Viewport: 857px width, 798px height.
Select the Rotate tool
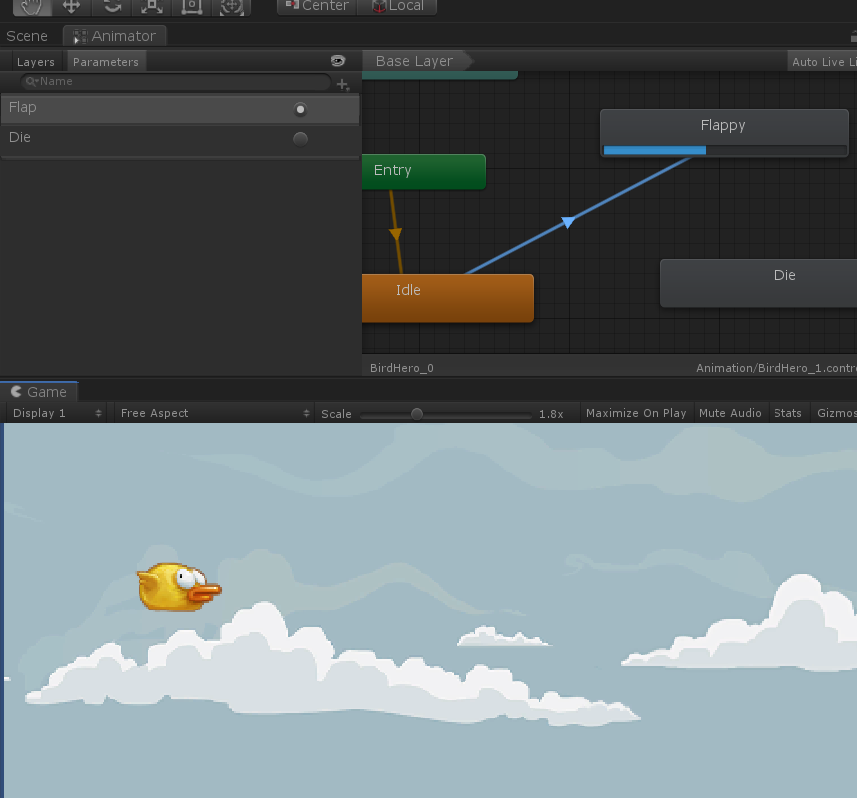tap(111, 7)
